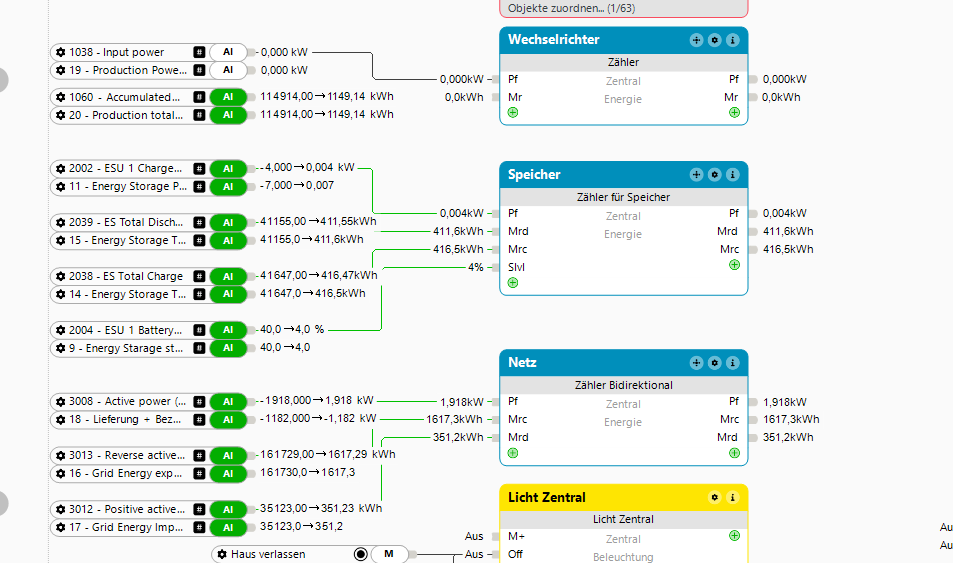Click white AI badge on 19 - Production Power
Image resolution: width=953 pixels, height=563 pixels.
tap(228, 70)
